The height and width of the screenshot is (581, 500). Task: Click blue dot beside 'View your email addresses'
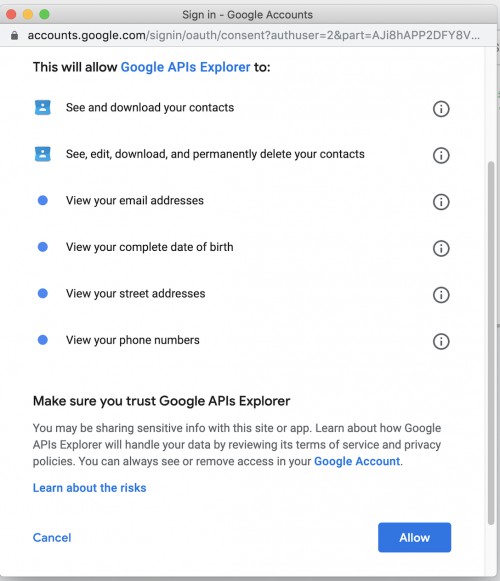tap(43, 200)
